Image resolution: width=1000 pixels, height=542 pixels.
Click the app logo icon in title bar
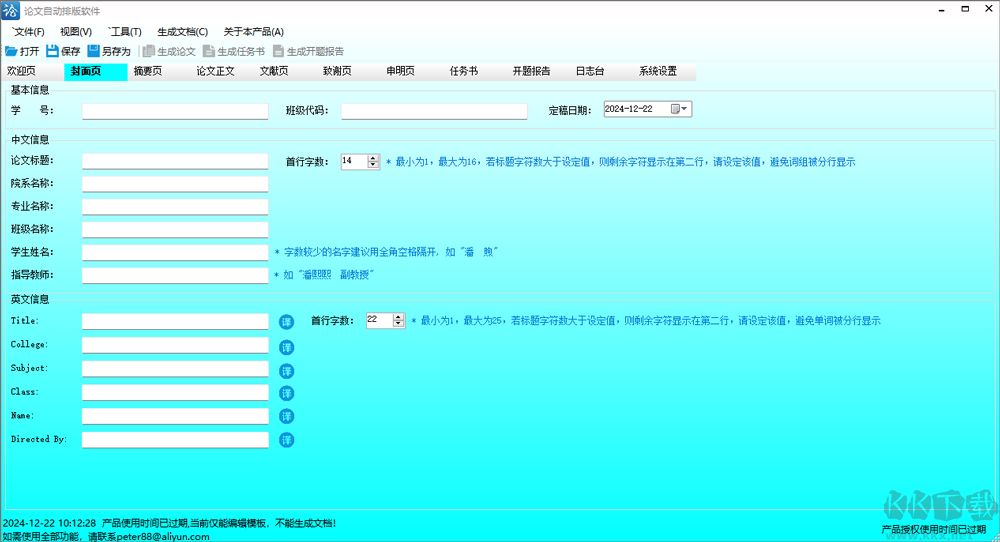pos(11,11)
